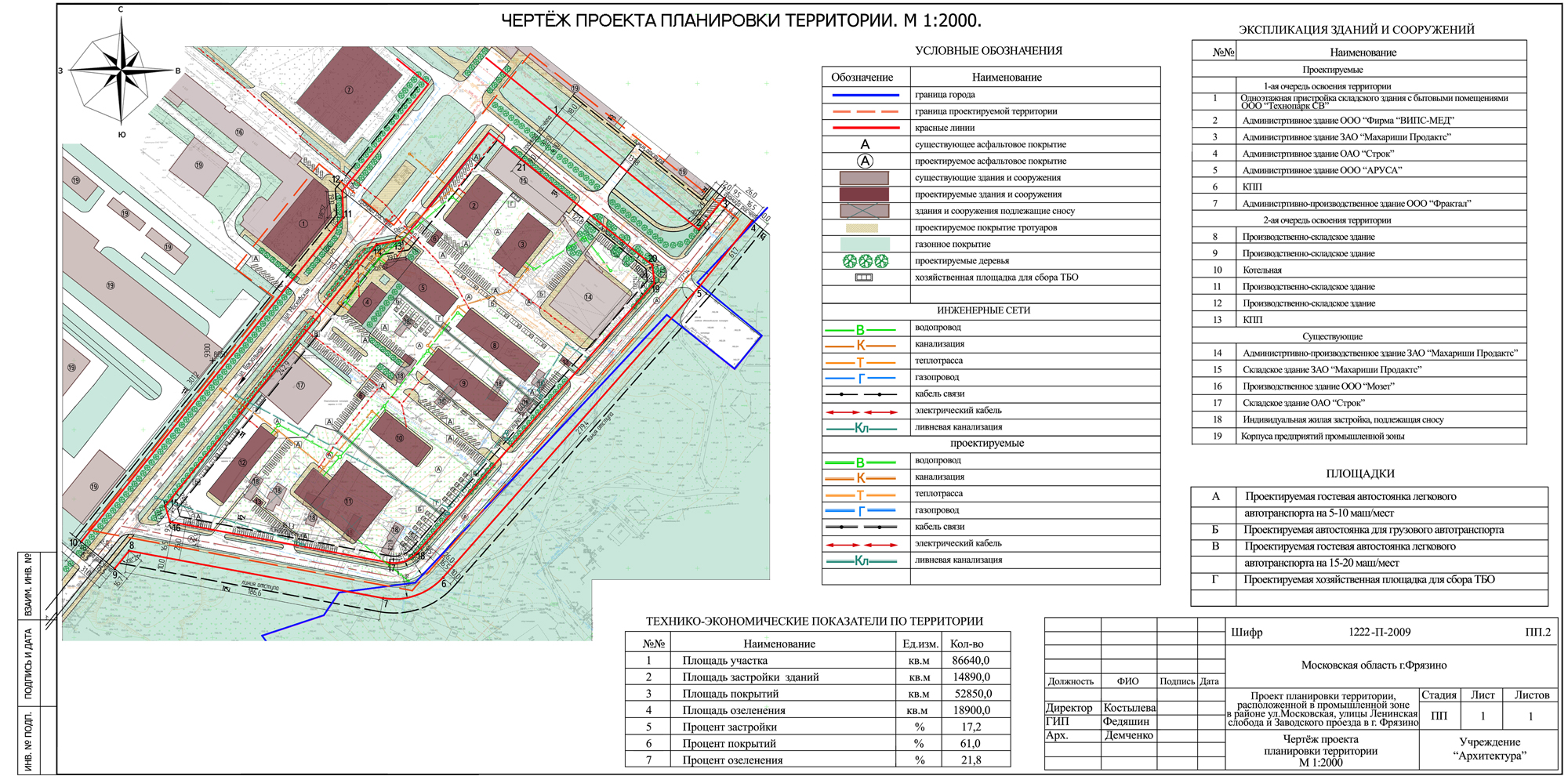Pick the dark red designed buildings swatch
This screenshot has height=776, width=1568.
pyautogui.click(x=864, y=194)
